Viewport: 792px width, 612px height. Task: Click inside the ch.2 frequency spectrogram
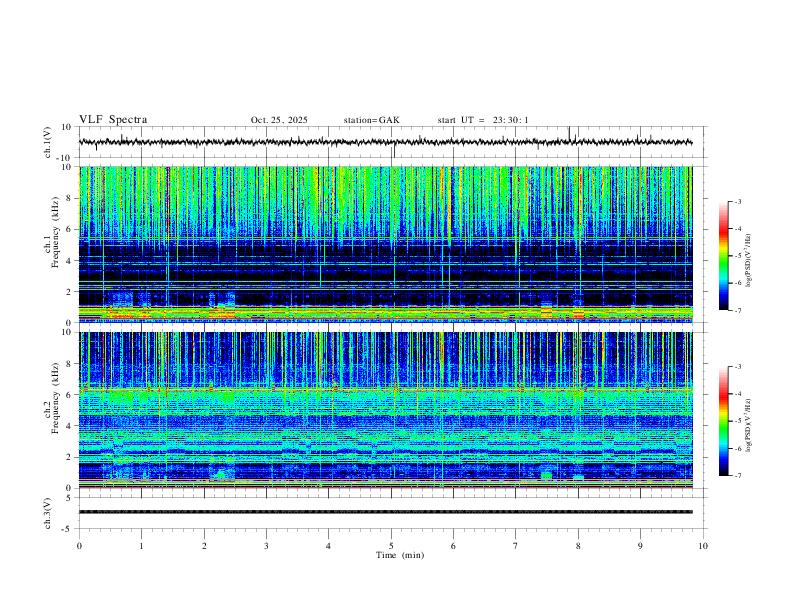(385, 410)
